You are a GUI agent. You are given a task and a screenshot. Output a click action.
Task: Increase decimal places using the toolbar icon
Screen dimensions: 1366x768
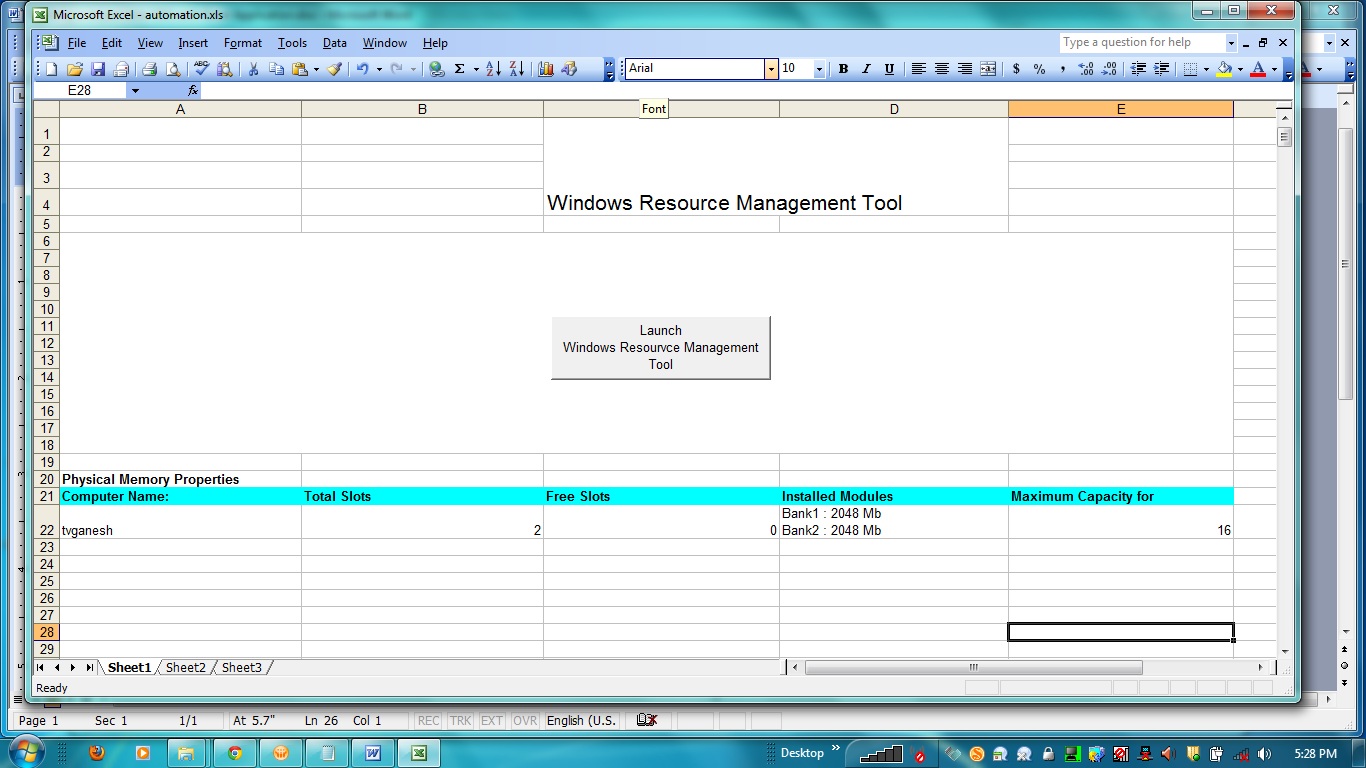coord(1086,68)
